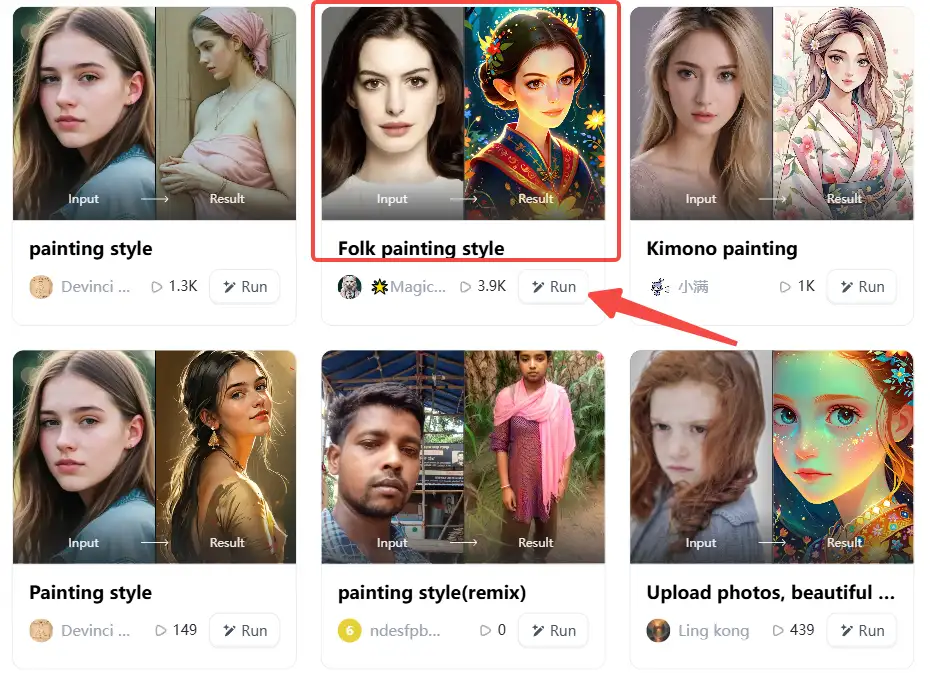The height and width of the screenshot is (680, 930).
Task: Run the painting style template with 1.3K runs
Action: click(245, 287)
